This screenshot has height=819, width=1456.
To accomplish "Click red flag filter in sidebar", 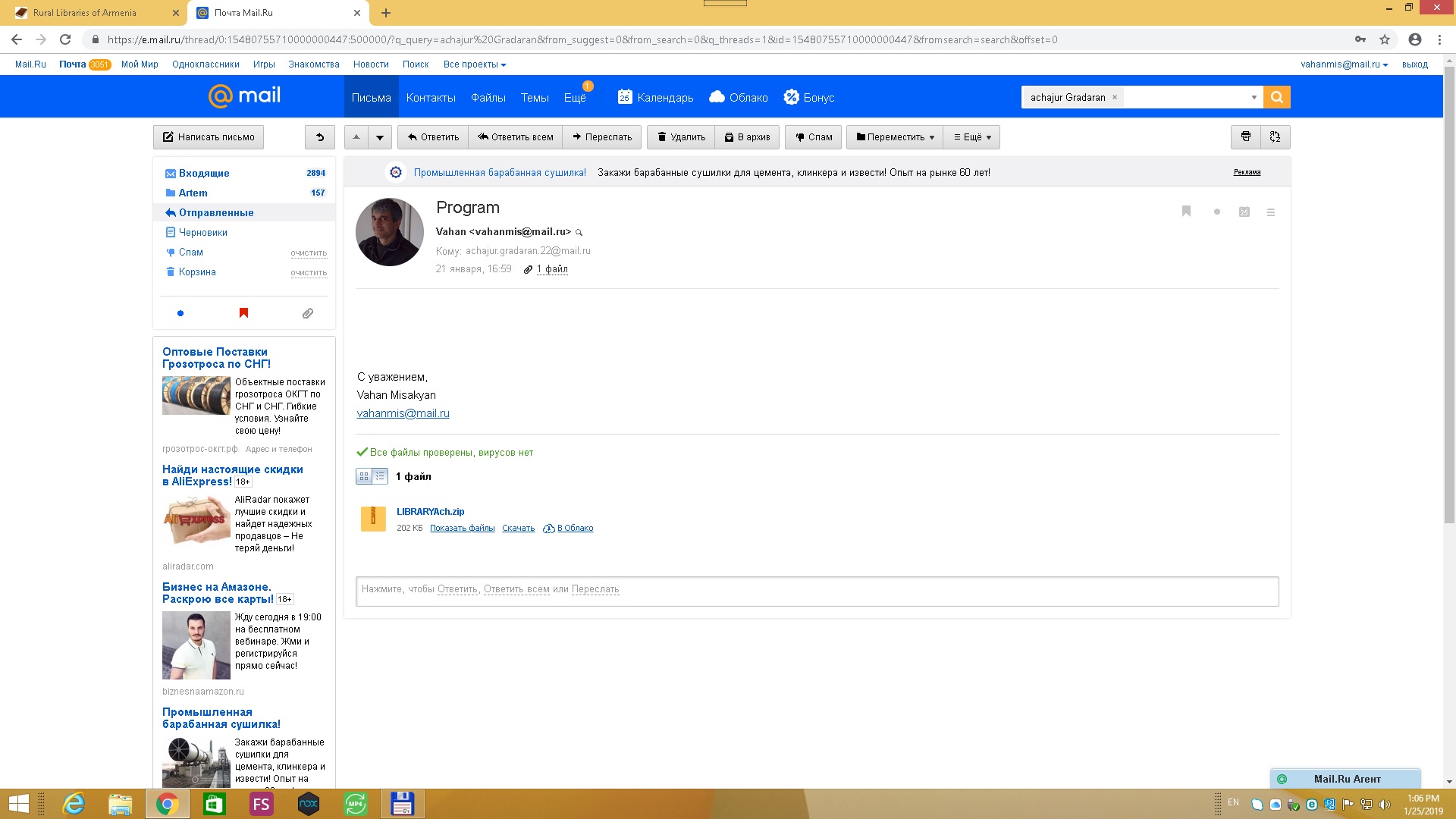I will 243,313.
